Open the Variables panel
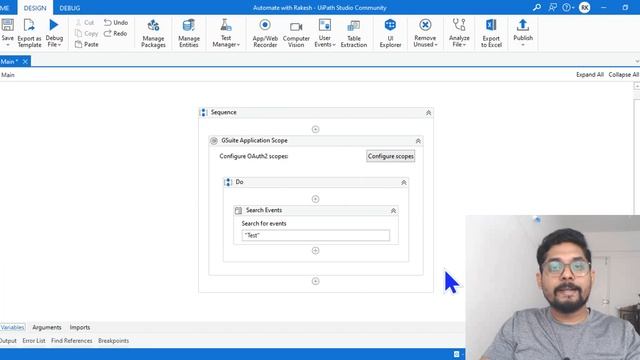 coord(12,327)
